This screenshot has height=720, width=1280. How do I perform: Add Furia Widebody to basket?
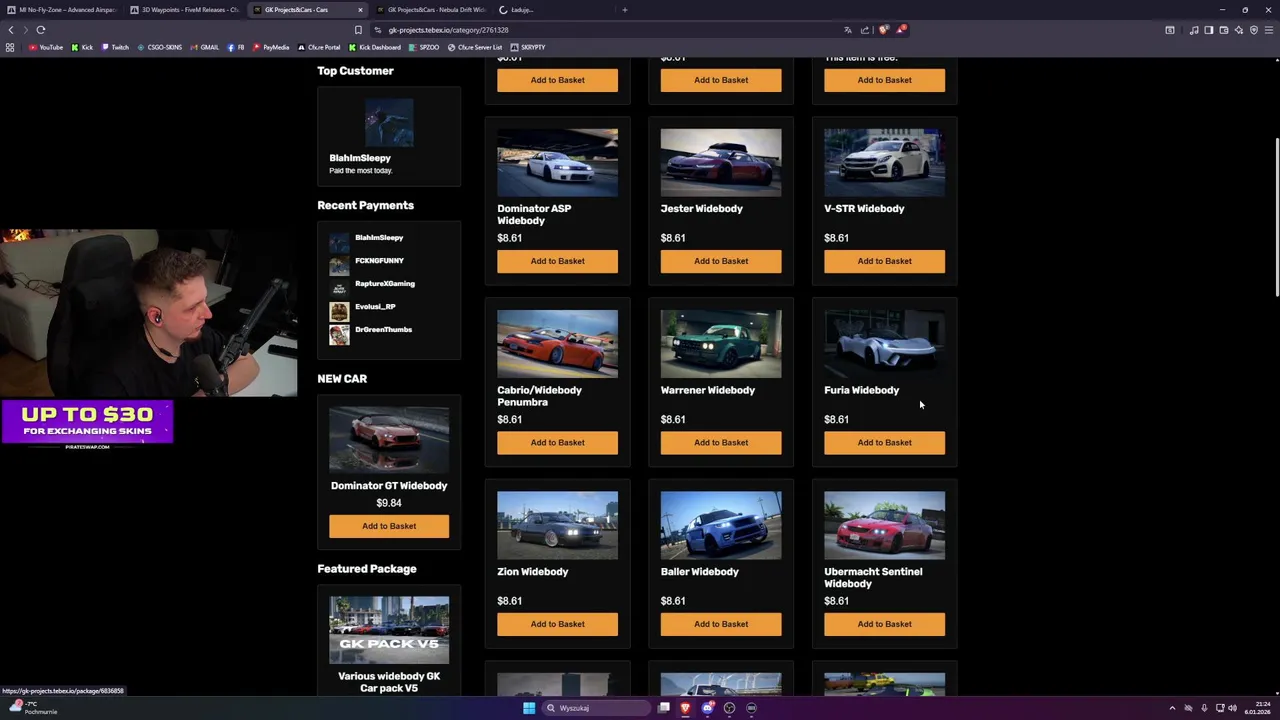point(884,442)
